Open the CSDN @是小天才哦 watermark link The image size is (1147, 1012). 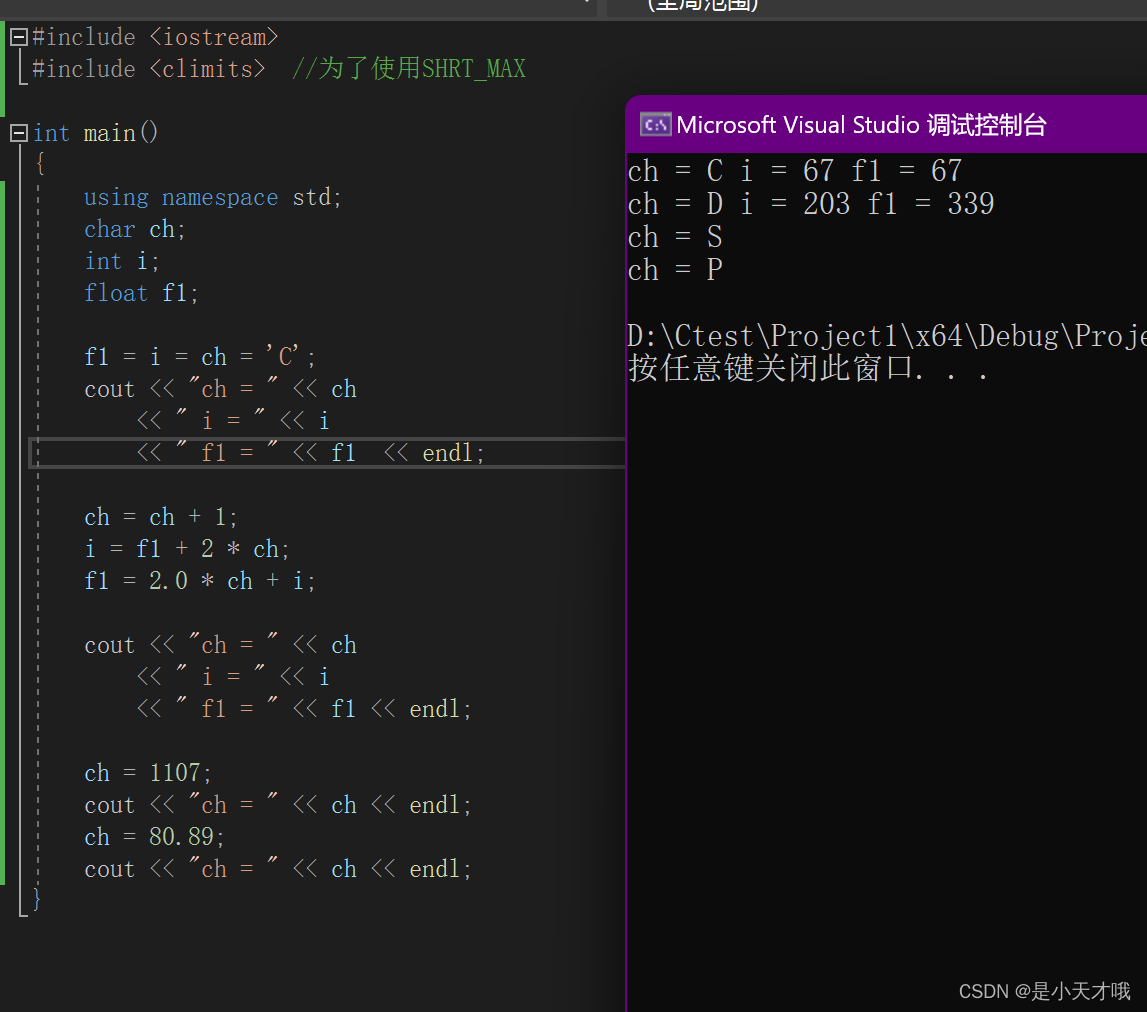[1044, 991]
